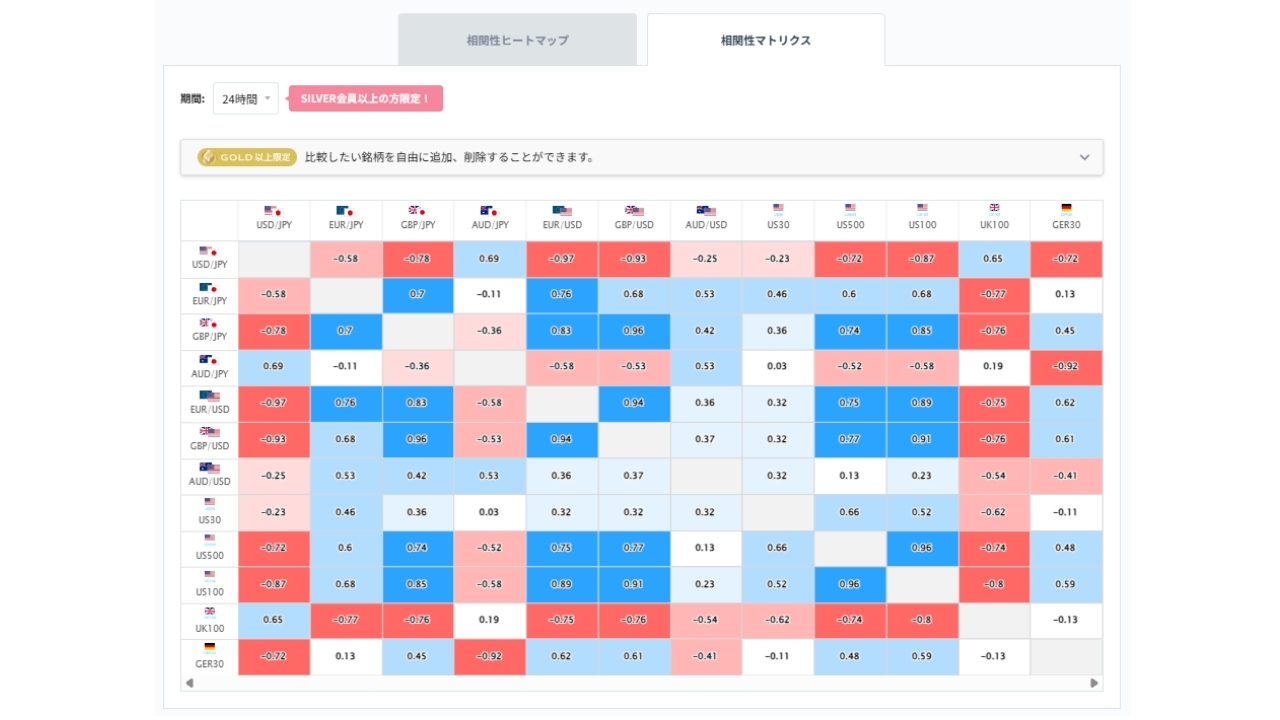The width and height of the screenshot is (1280, 720).
Task: Click AUD/USD flag icon in column header
Action: [x=706, y=211]
